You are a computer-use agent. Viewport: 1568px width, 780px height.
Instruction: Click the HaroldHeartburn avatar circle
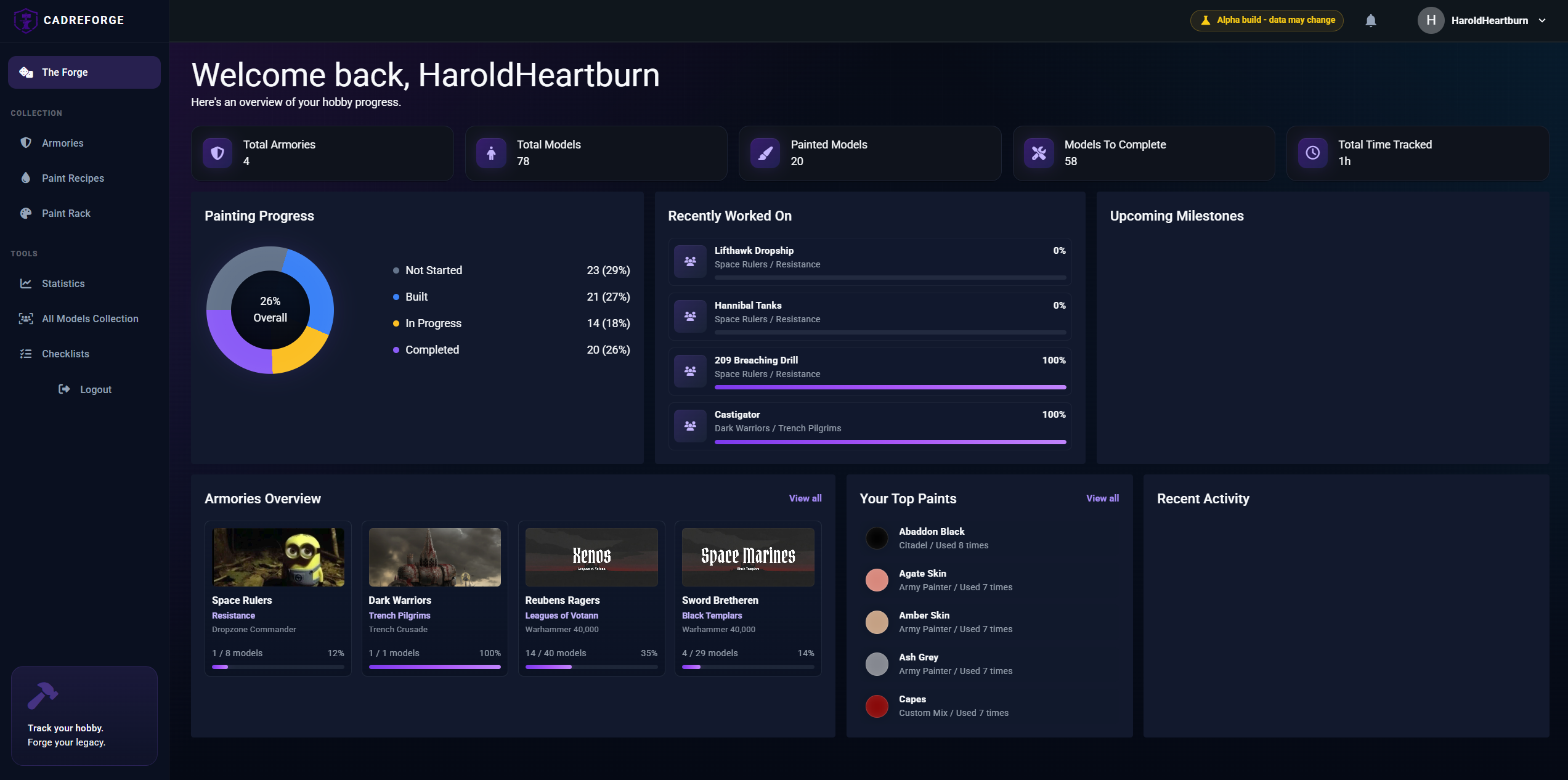tap(1431, 20)
